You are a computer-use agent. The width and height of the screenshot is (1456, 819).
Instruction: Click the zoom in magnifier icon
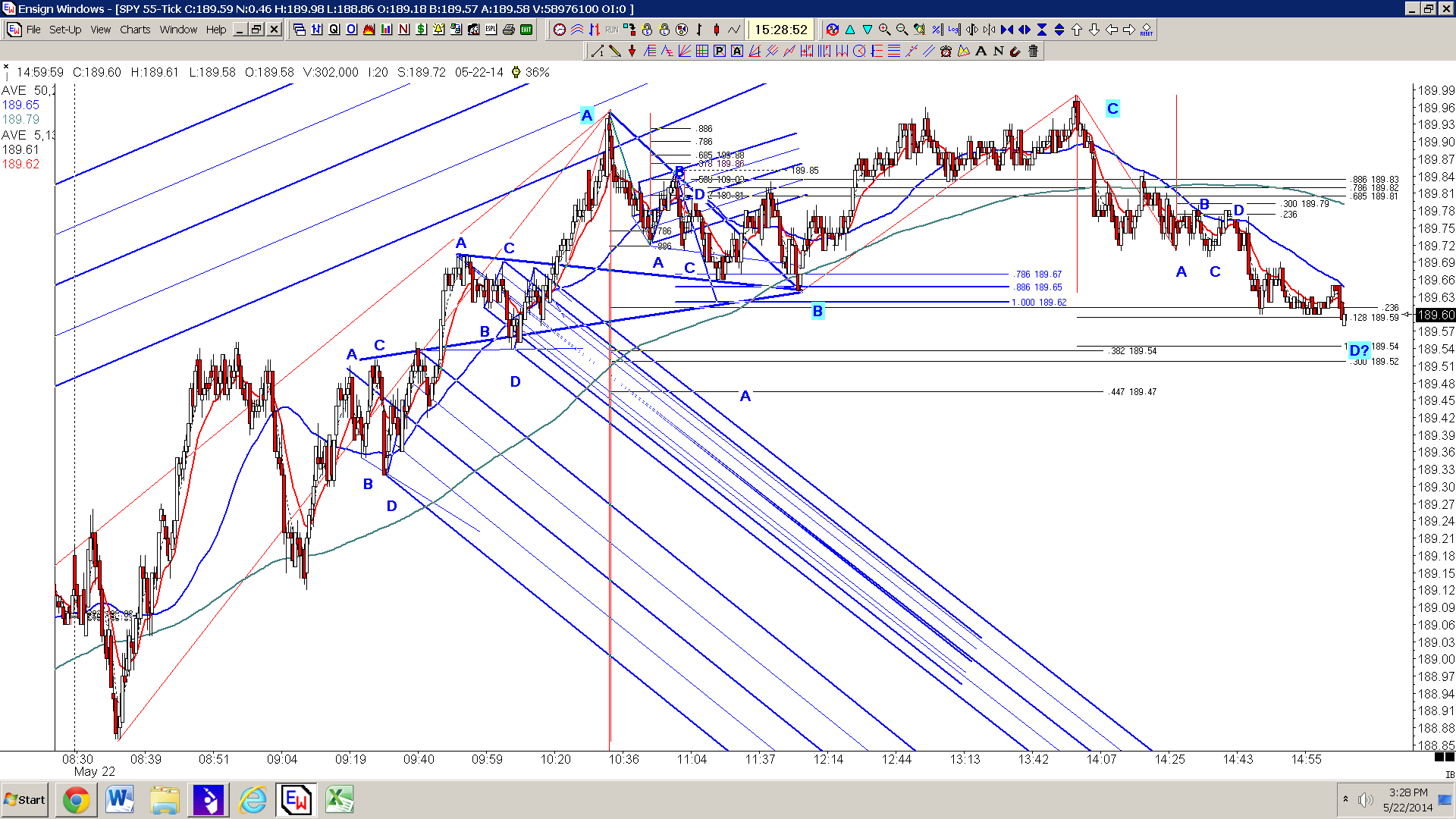884,30
